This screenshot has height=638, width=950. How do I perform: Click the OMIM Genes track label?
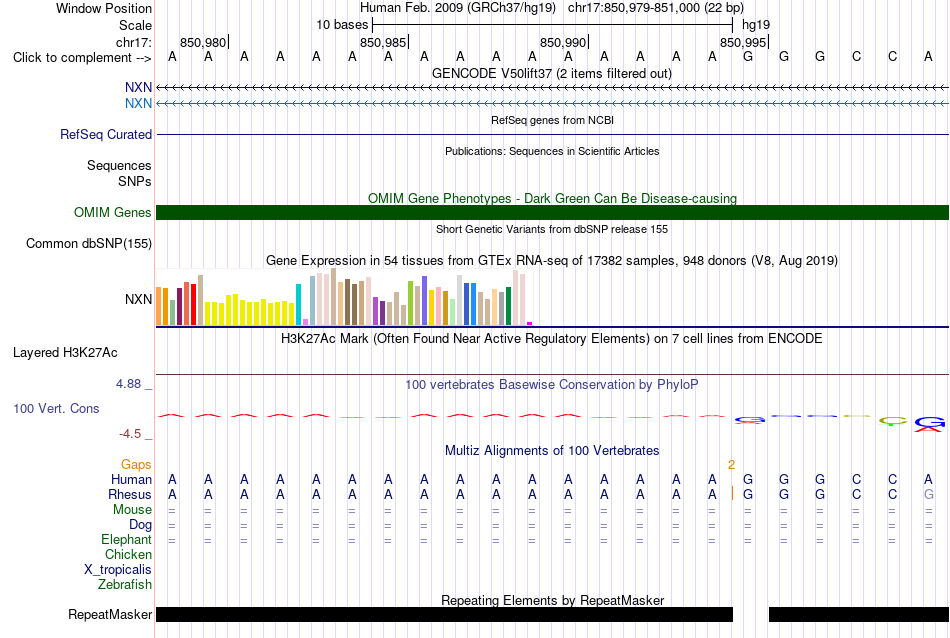[x=113, y=213]
